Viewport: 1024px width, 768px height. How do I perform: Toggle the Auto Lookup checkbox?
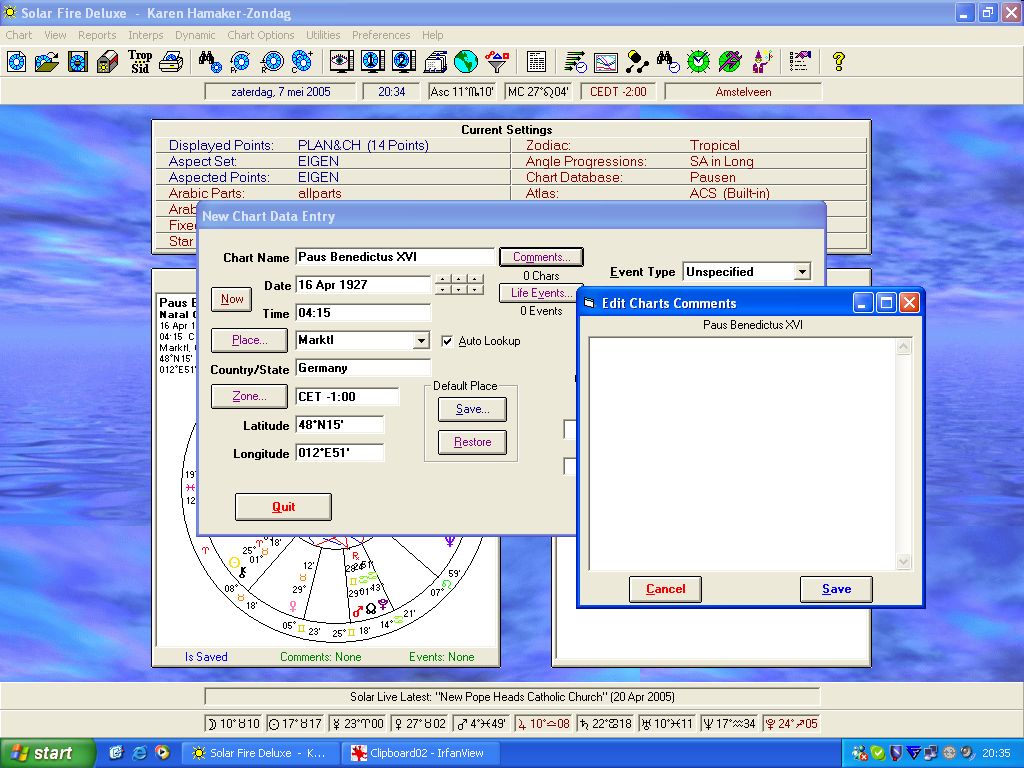[x=447, y=341]
